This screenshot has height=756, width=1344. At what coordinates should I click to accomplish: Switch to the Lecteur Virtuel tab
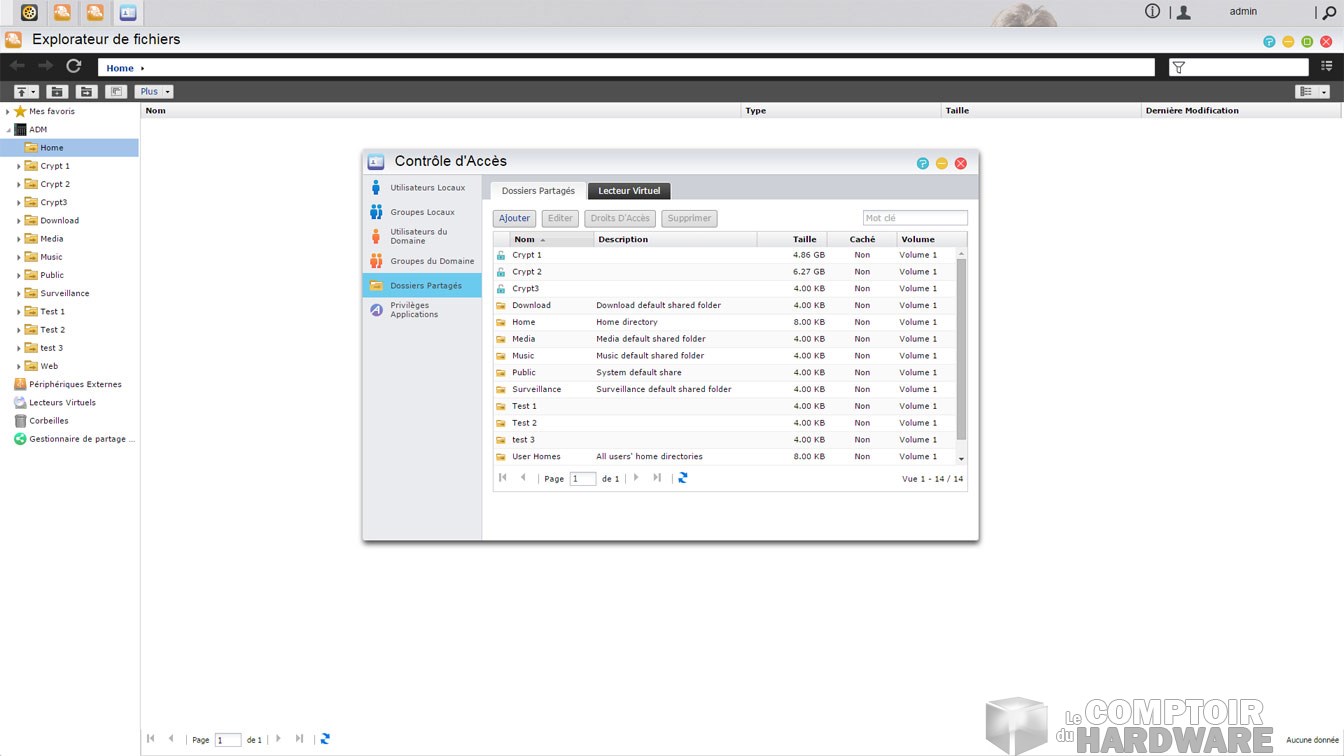coord(629,191)
